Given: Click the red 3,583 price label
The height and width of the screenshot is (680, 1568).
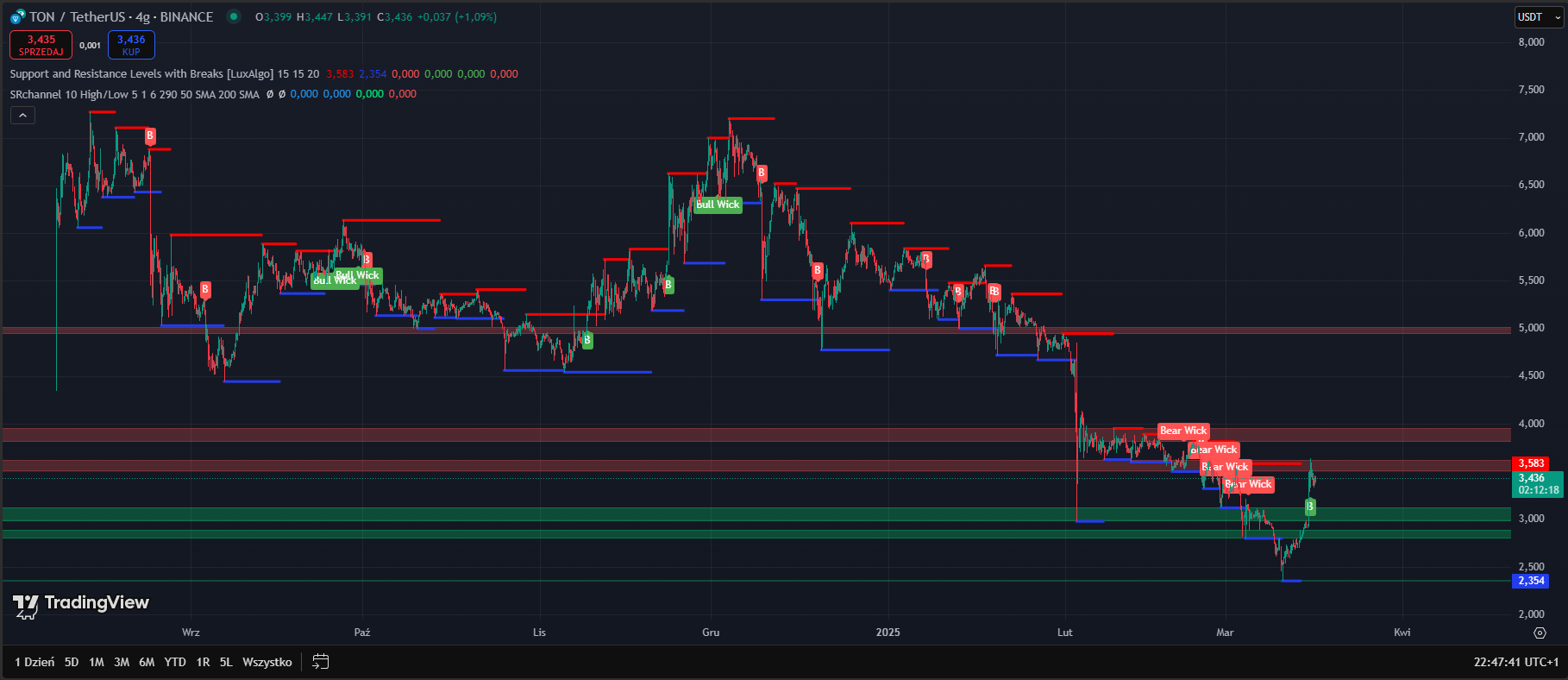Looking at the screenshot, I should [x=1531, y=463].
